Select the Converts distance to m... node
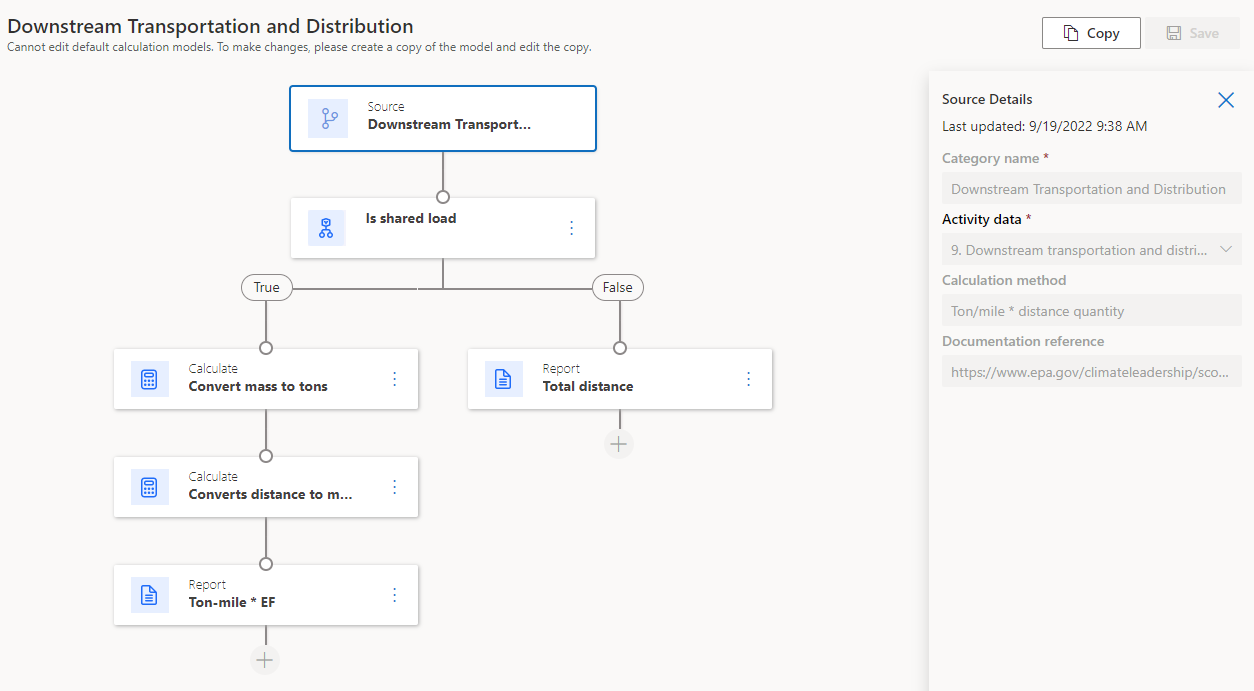 [x=266, y=487]
